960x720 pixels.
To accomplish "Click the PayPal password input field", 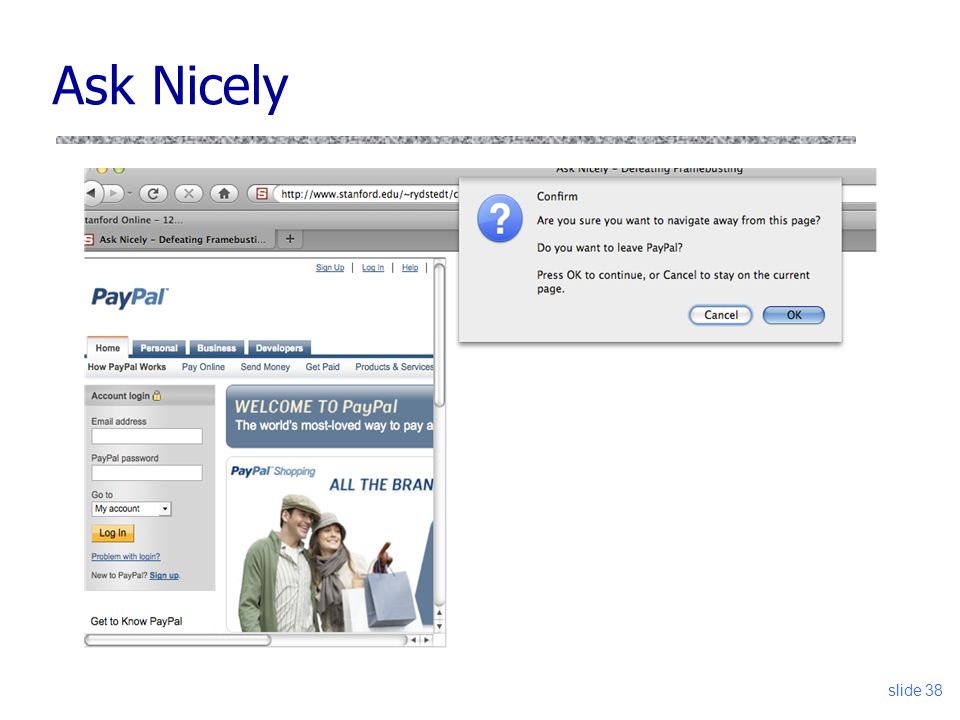I will [x=147, y=473].
